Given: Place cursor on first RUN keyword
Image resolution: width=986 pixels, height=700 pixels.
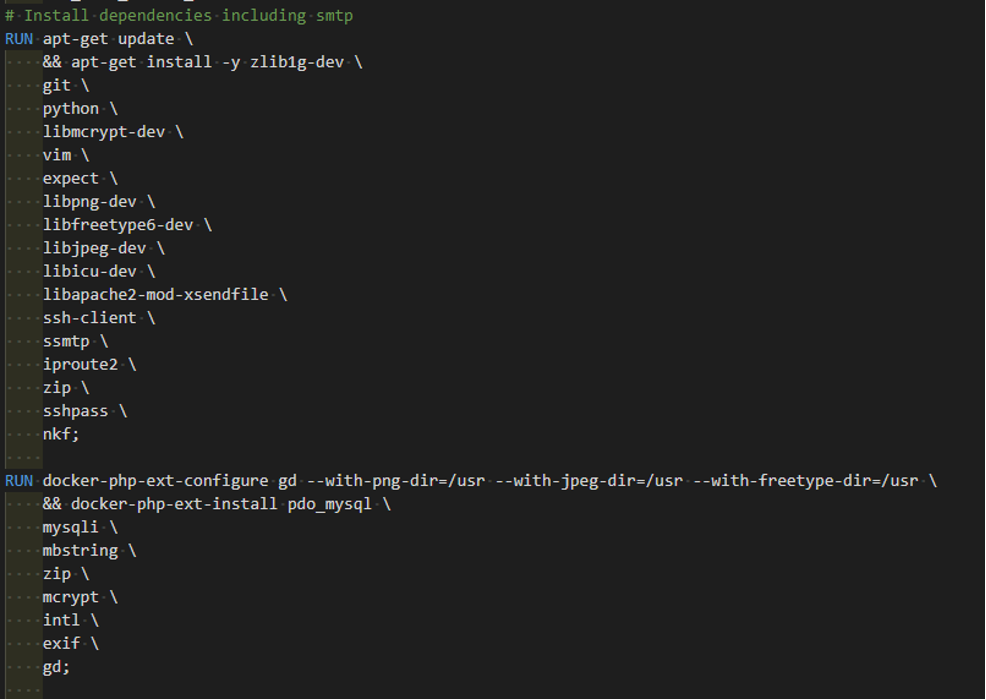Looking at the screenshot, I should 19,39.
